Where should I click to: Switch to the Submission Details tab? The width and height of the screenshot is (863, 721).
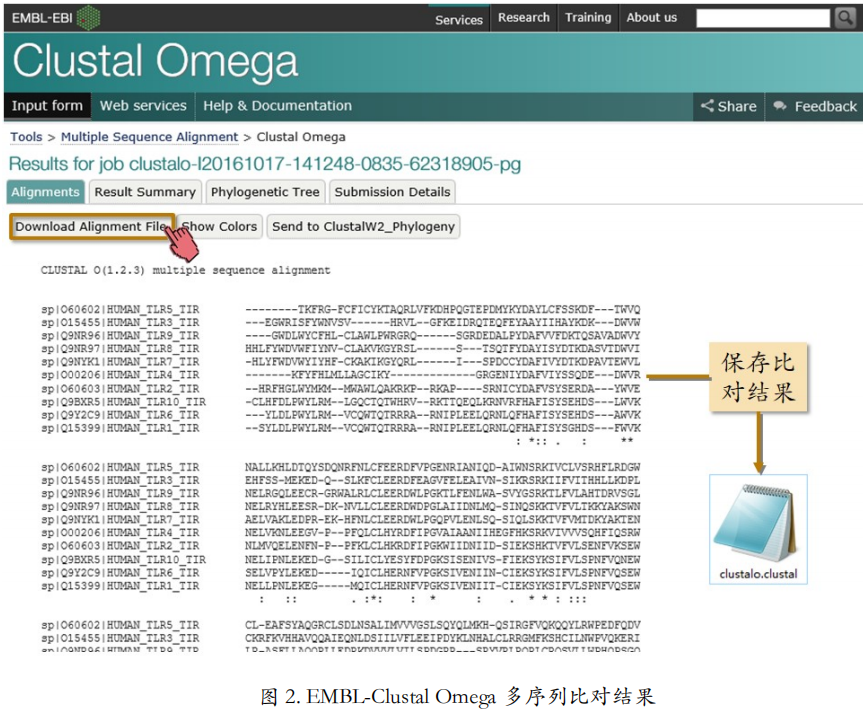392,192
